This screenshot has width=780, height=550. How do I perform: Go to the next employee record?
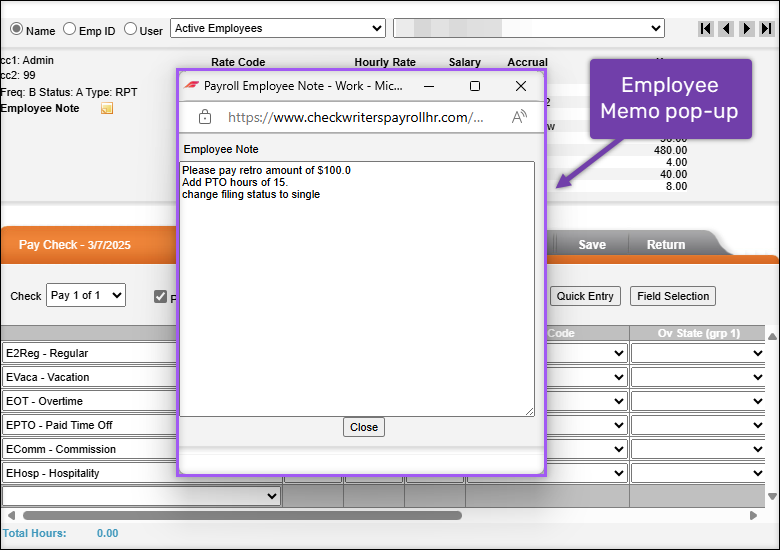pyautogui.click(x=746, y=29)
